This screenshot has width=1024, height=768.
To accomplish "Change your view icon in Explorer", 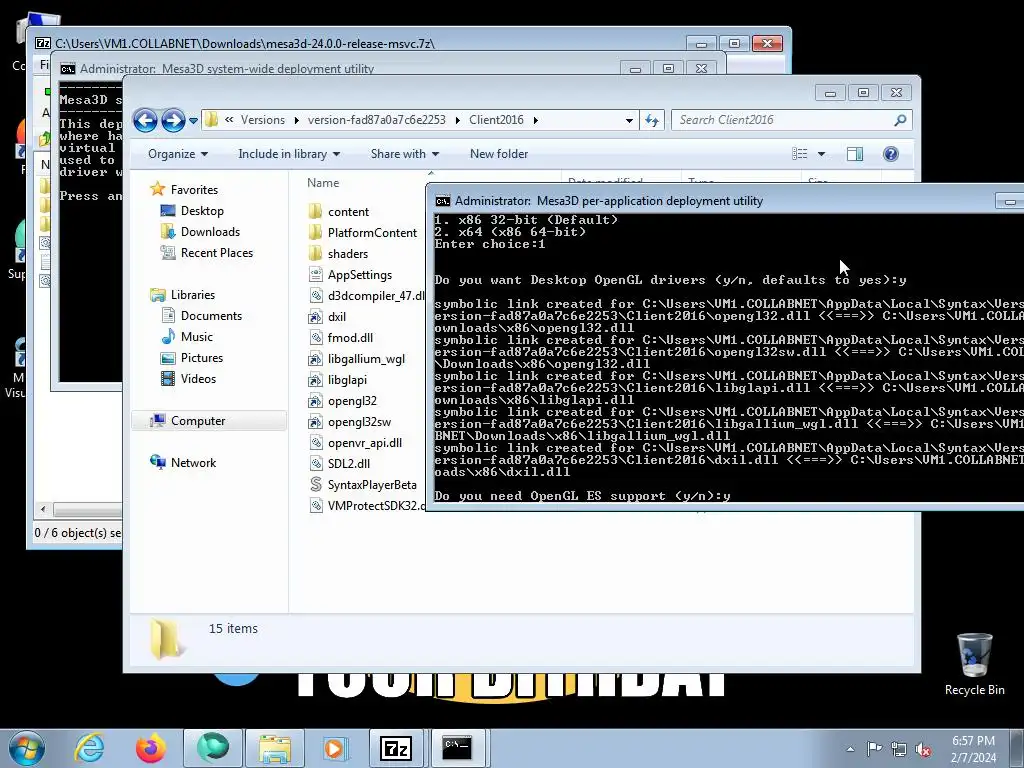I will [x=800, y=154].
